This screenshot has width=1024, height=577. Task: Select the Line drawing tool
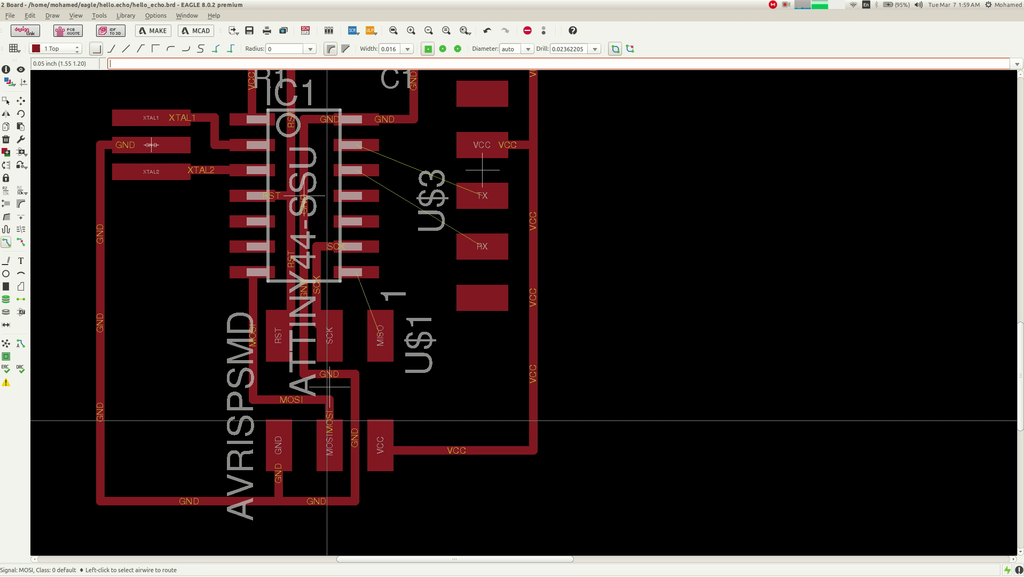pos(6,260)
